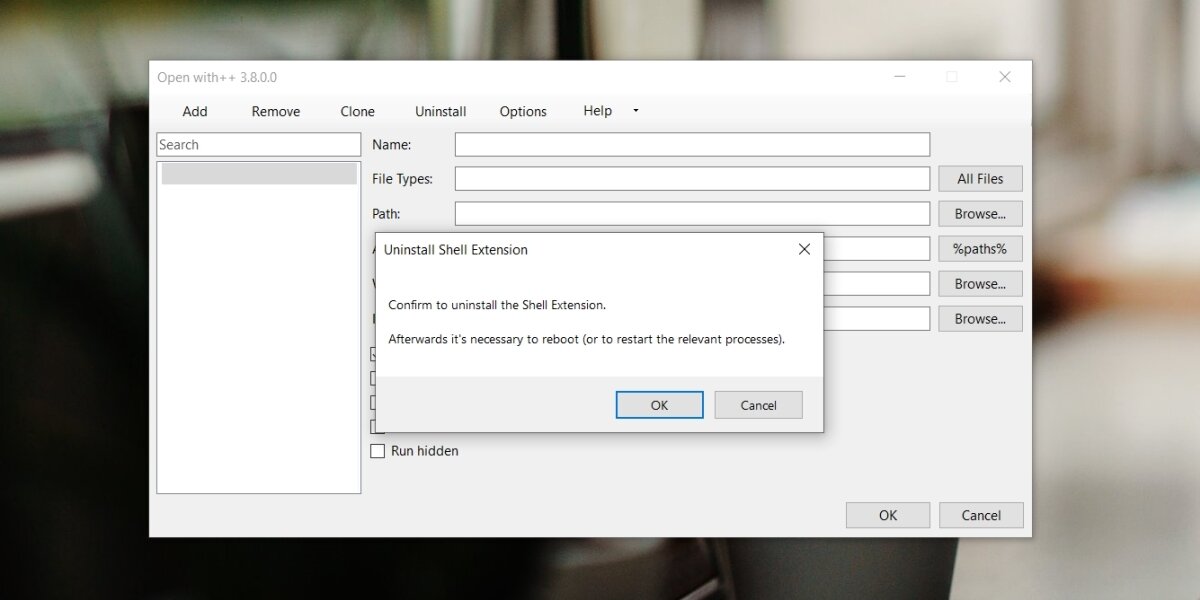Close the Uninstall Shell Extension dialog with X
The width and height of the screenshot is (1200, 600).
(804, 249)
